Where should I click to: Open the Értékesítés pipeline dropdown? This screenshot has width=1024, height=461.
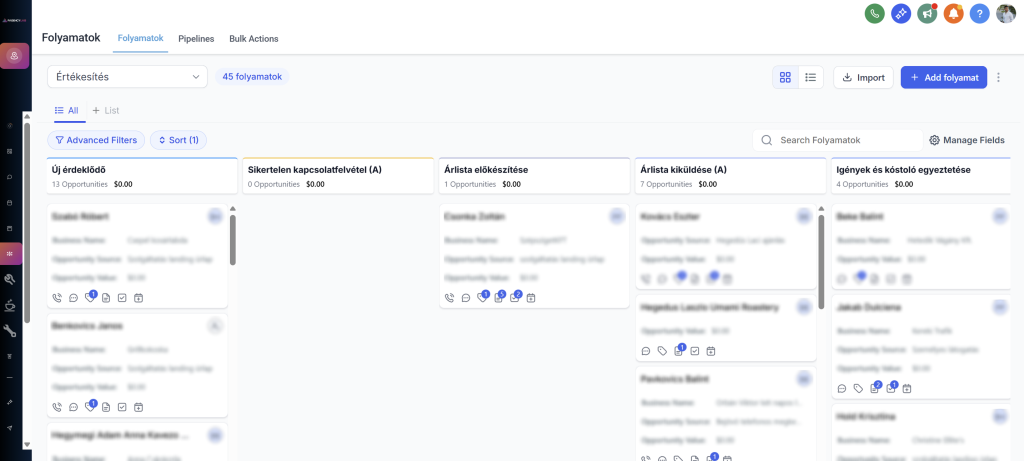pyautogui.click(x=127, y=77)
